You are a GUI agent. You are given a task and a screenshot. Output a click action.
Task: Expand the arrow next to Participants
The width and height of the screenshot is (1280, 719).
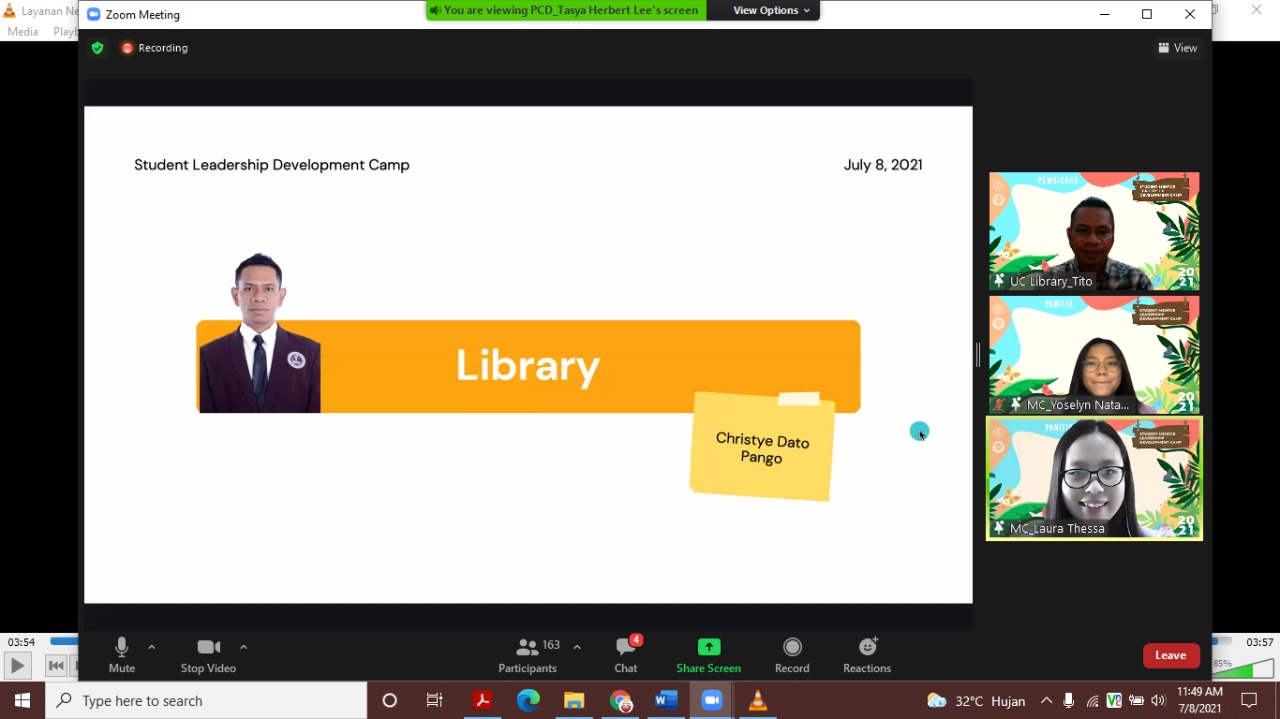pos(577,647)
